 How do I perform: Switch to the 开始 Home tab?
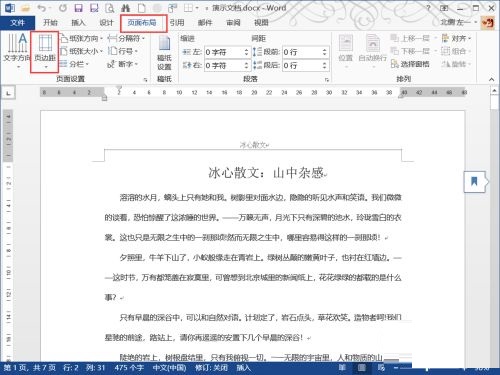[50, 22]
